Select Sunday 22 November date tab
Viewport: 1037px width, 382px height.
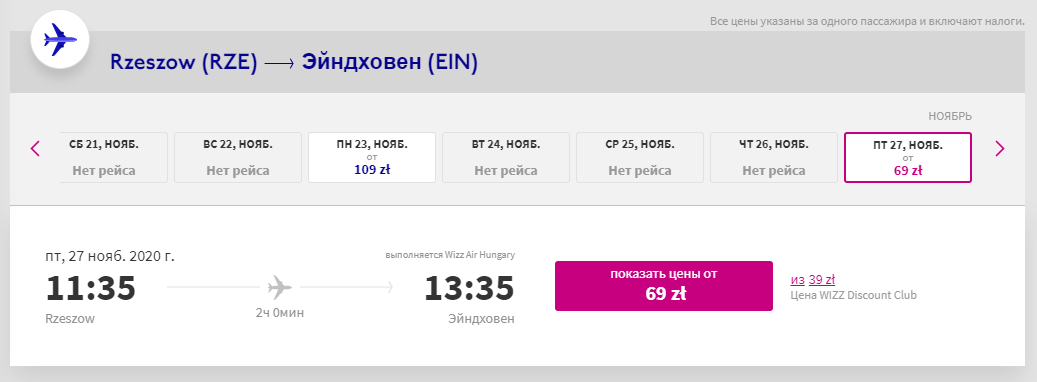coord(238,157)
